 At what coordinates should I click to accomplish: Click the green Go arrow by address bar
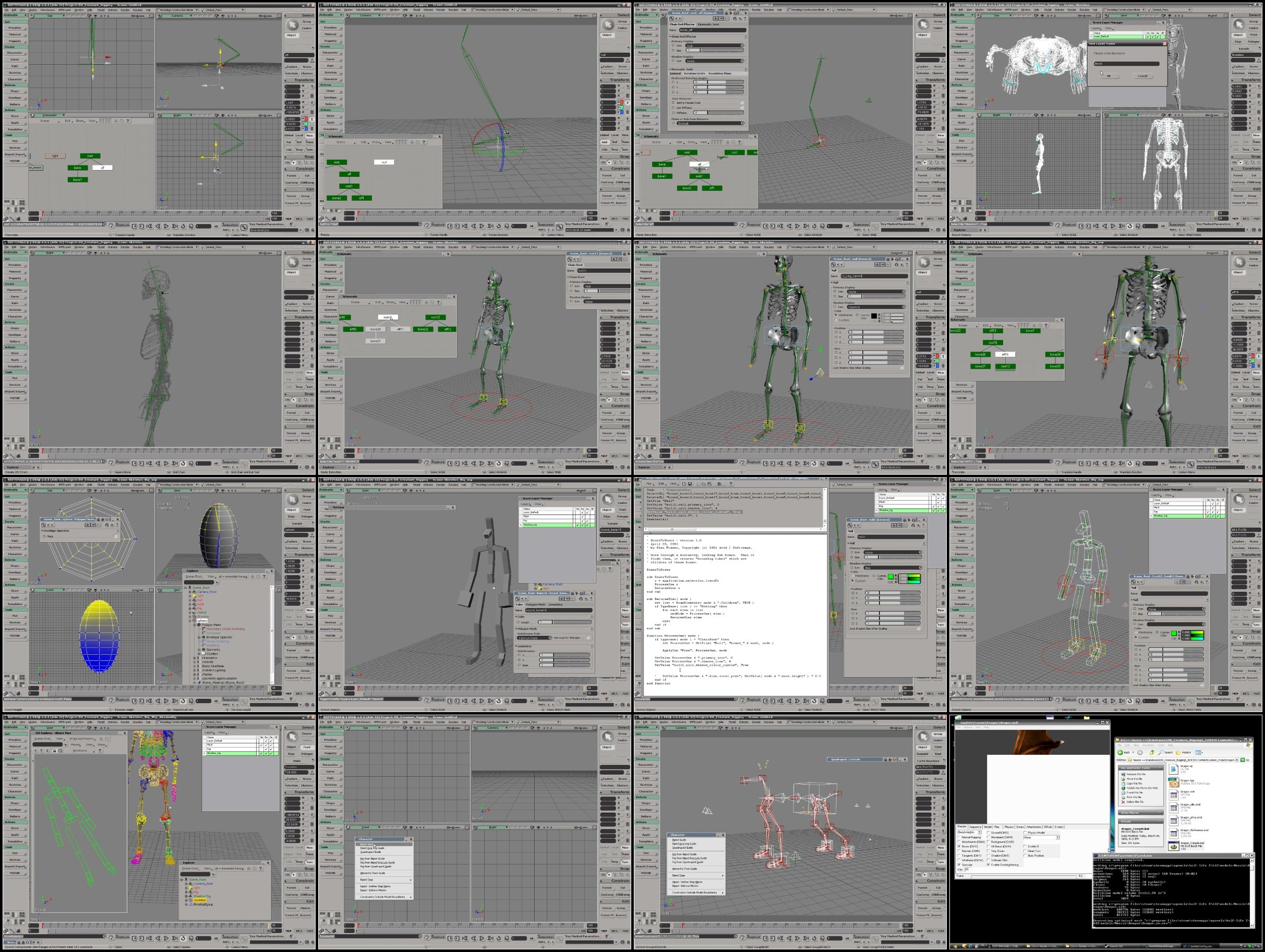click(x=1242, y=761)
